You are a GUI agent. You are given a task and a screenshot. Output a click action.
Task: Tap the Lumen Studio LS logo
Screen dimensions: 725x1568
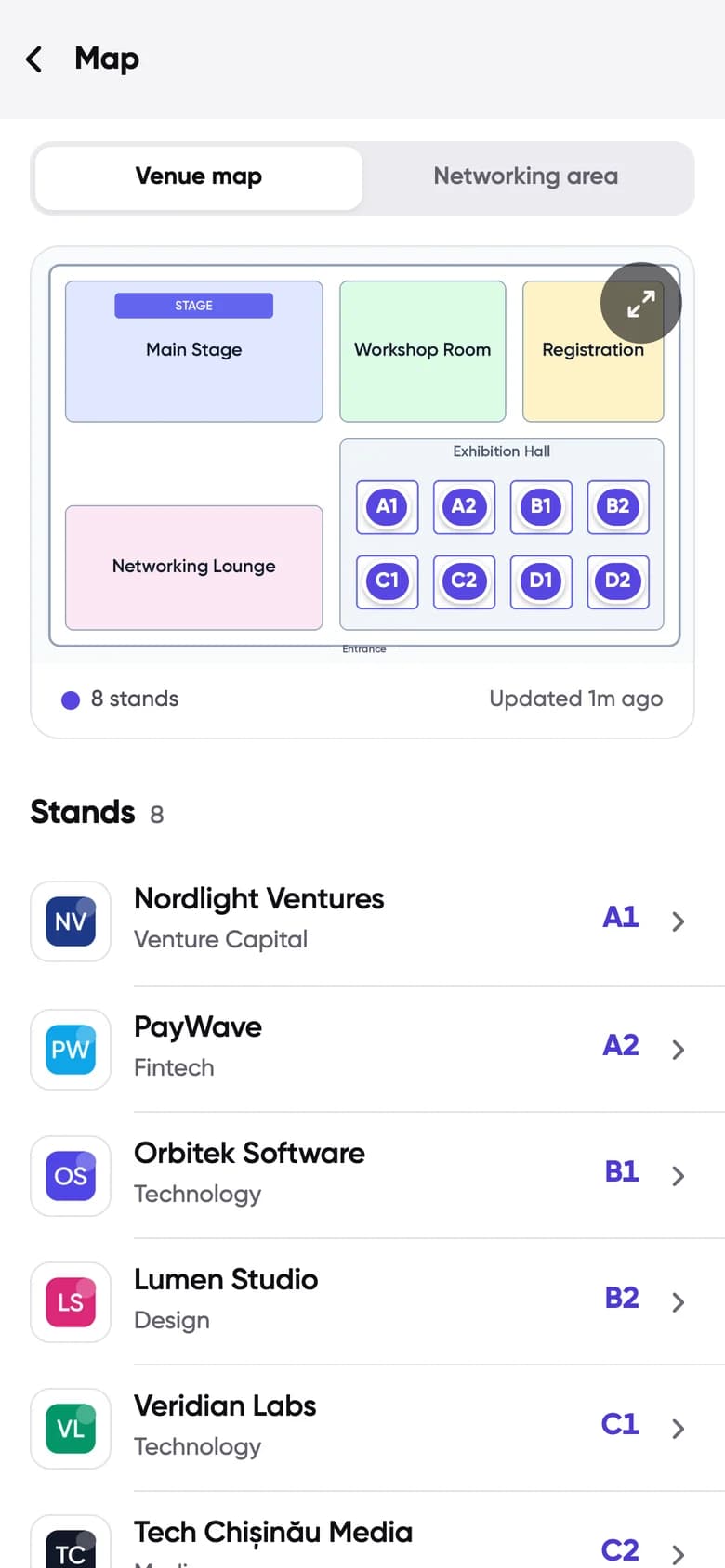coord(71,1302)
